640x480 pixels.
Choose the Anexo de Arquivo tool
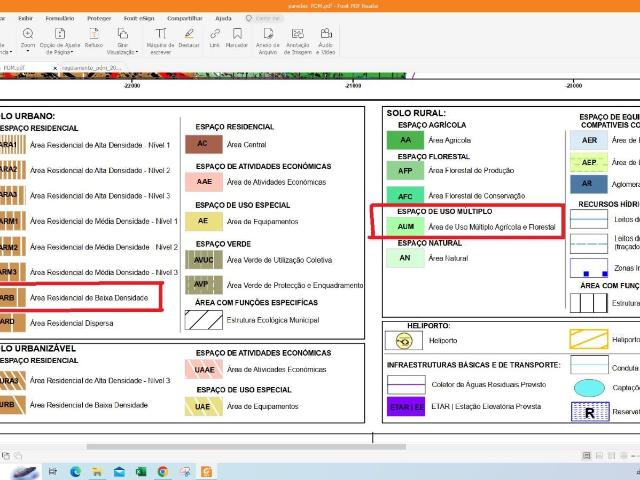[267, 39]
